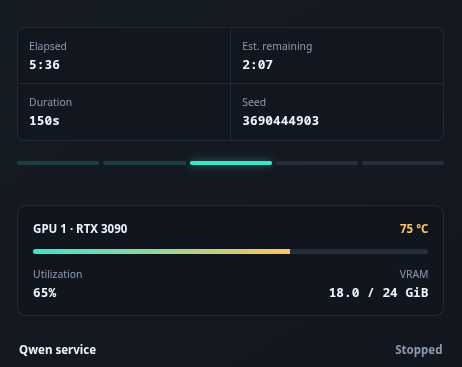Select the Seed number 3690444903

click(280, 121)
